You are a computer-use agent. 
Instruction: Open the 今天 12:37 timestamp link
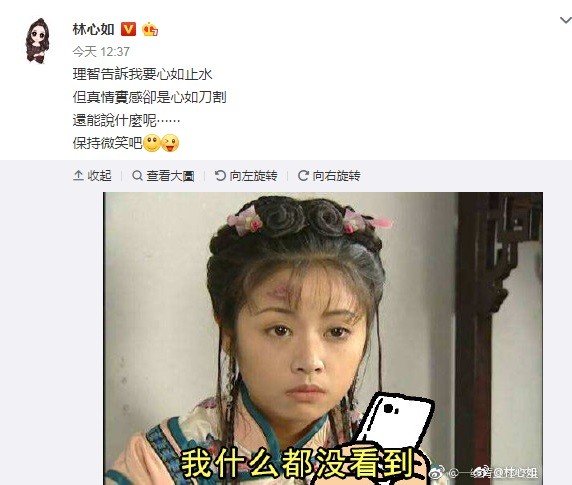[101, 51]
